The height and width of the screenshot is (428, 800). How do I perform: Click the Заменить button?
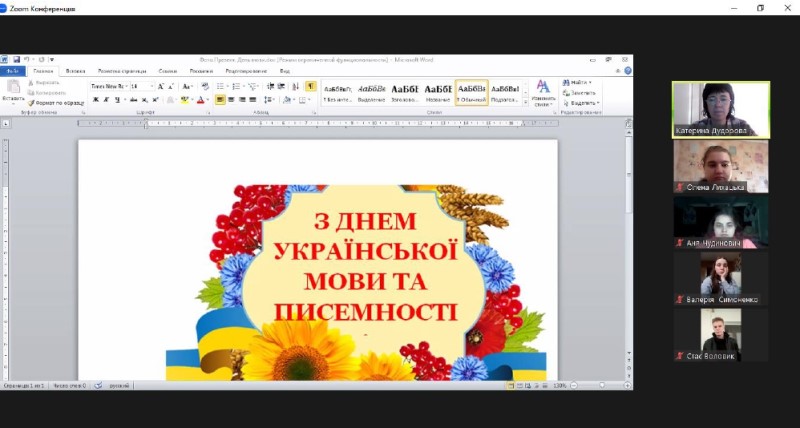click(x=579, y=93)
